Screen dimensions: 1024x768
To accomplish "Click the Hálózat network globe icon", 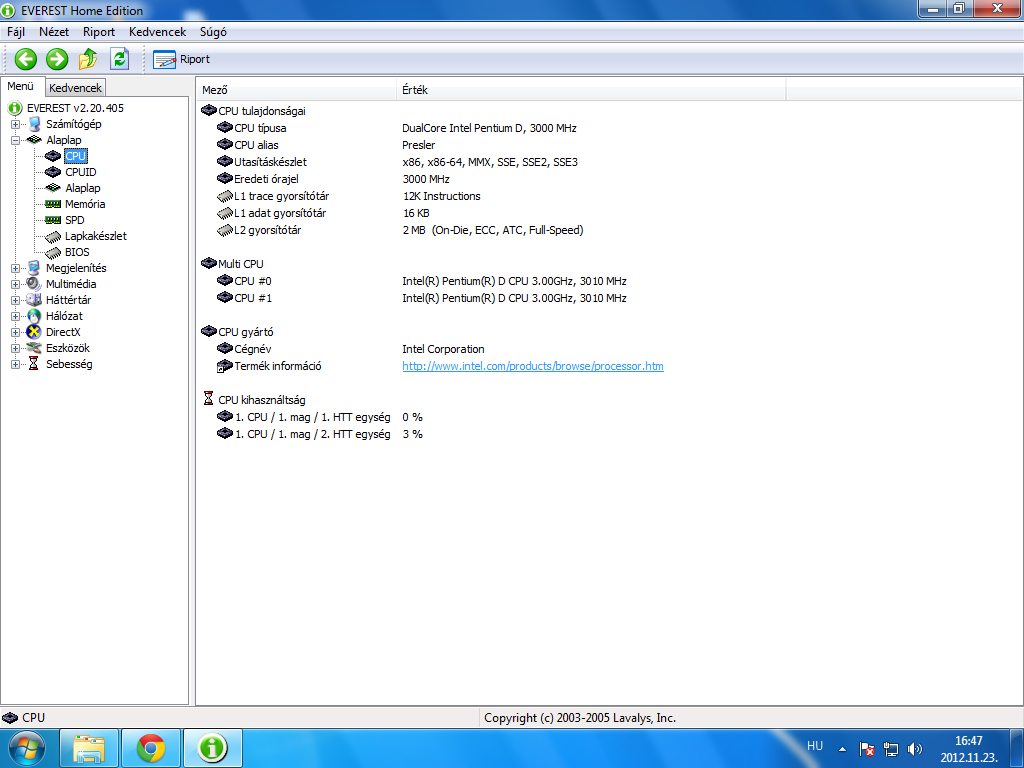I will tap(34, 316).
